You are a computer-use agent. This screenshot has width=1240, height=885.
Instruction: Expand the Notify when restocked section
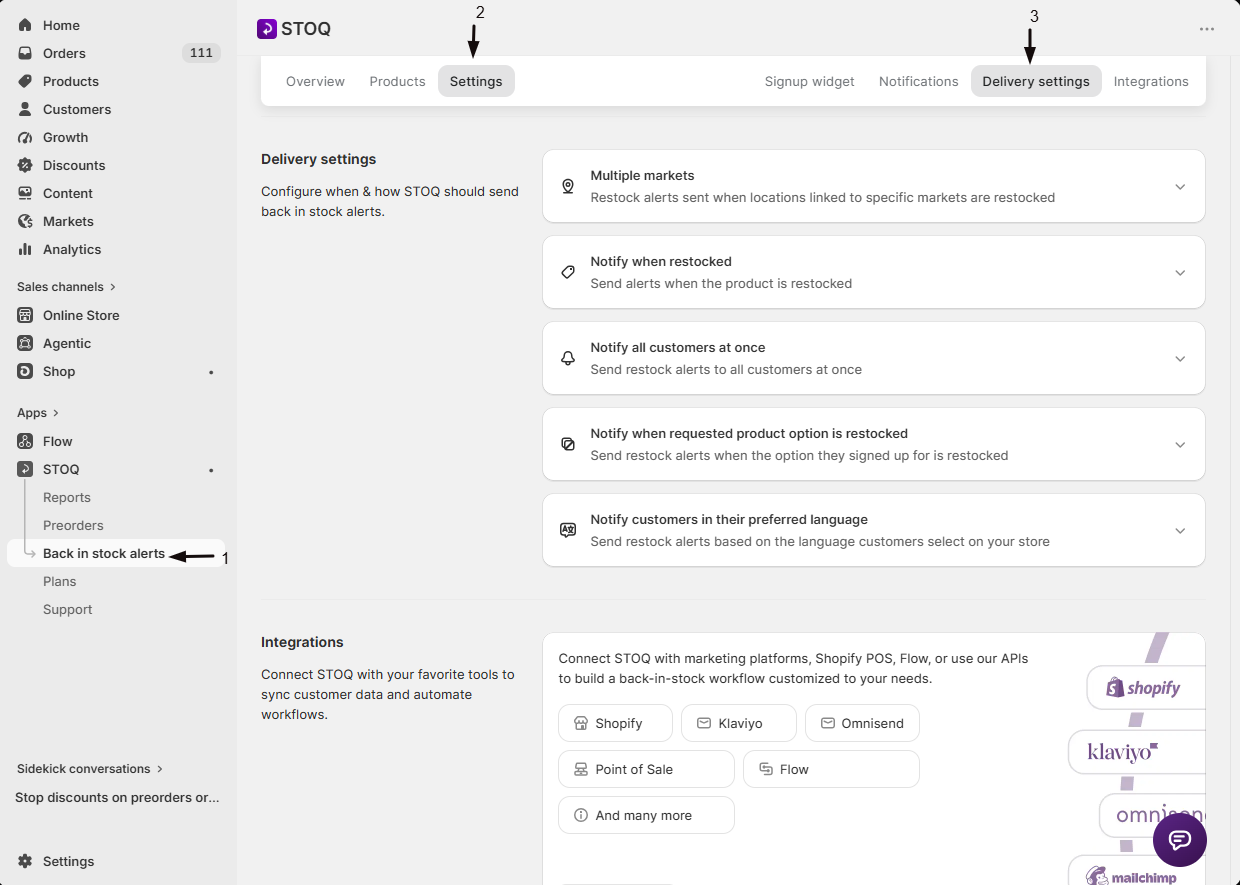pyautogui.click(x=1180, y=273)
